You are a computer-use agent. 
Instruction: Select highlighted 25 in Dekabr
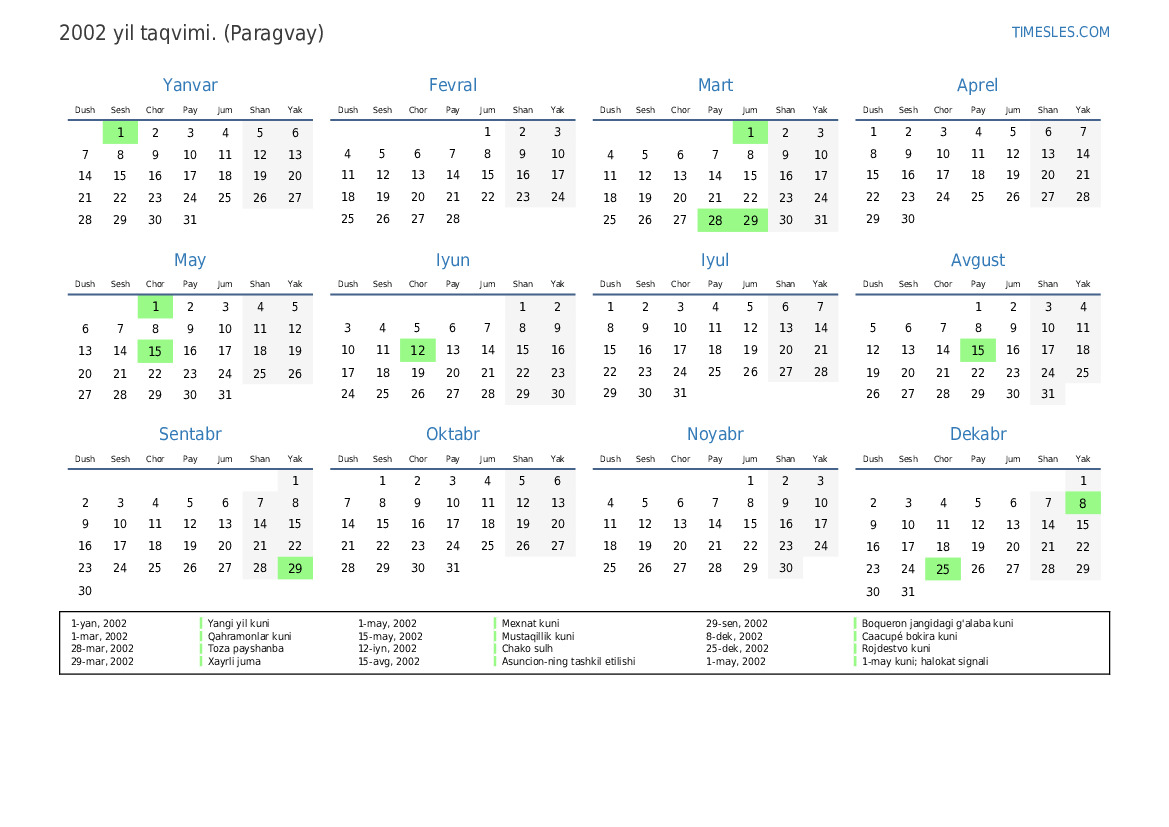point(943,569)
